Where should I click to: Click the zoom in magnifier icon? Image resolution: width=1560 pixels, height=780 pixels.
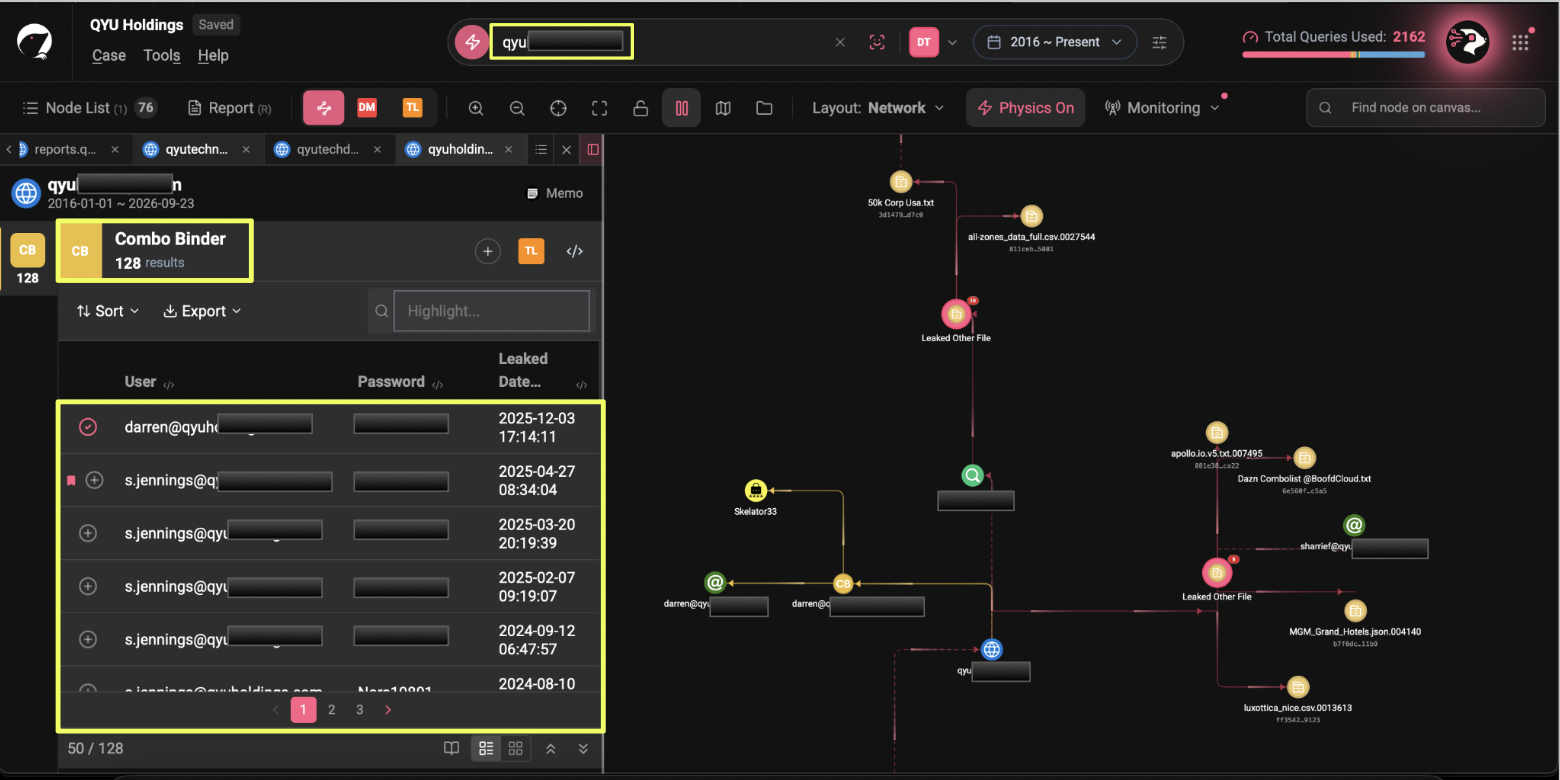coord(476,108)
